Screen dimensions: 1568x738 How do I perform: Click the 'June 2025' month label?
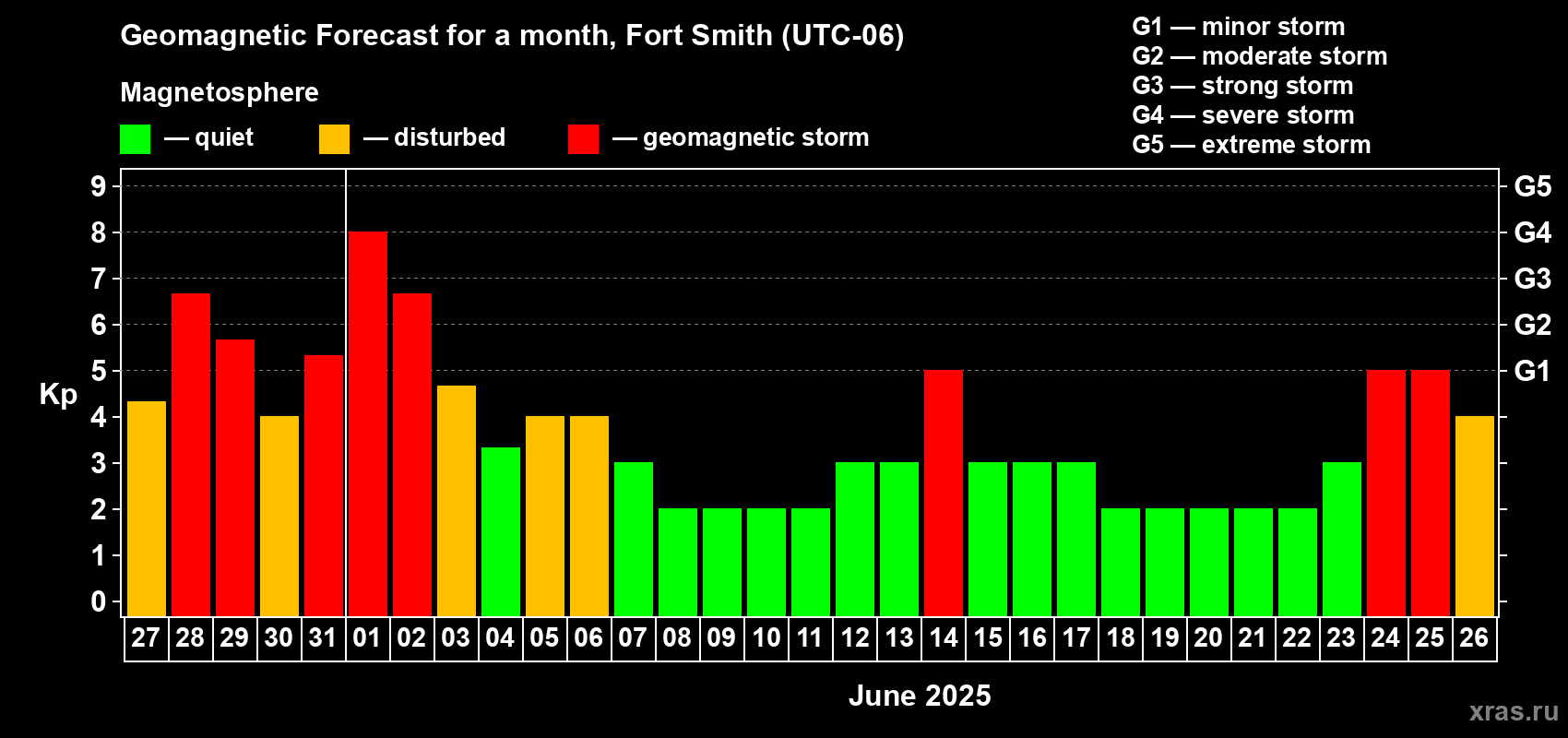pyautogui.click(x=920, y=696)
